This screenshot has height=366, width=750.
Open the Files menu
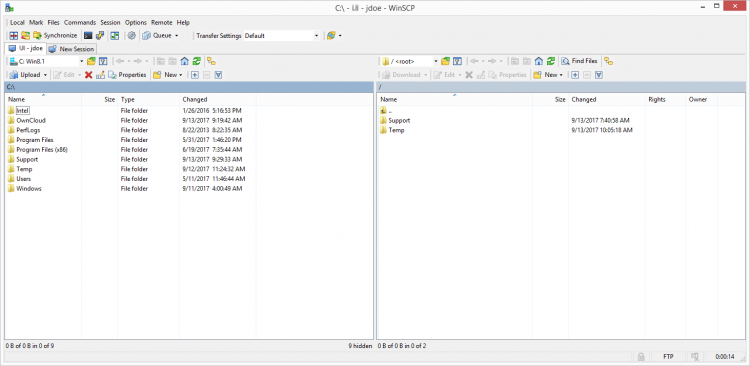coord(54,22)
